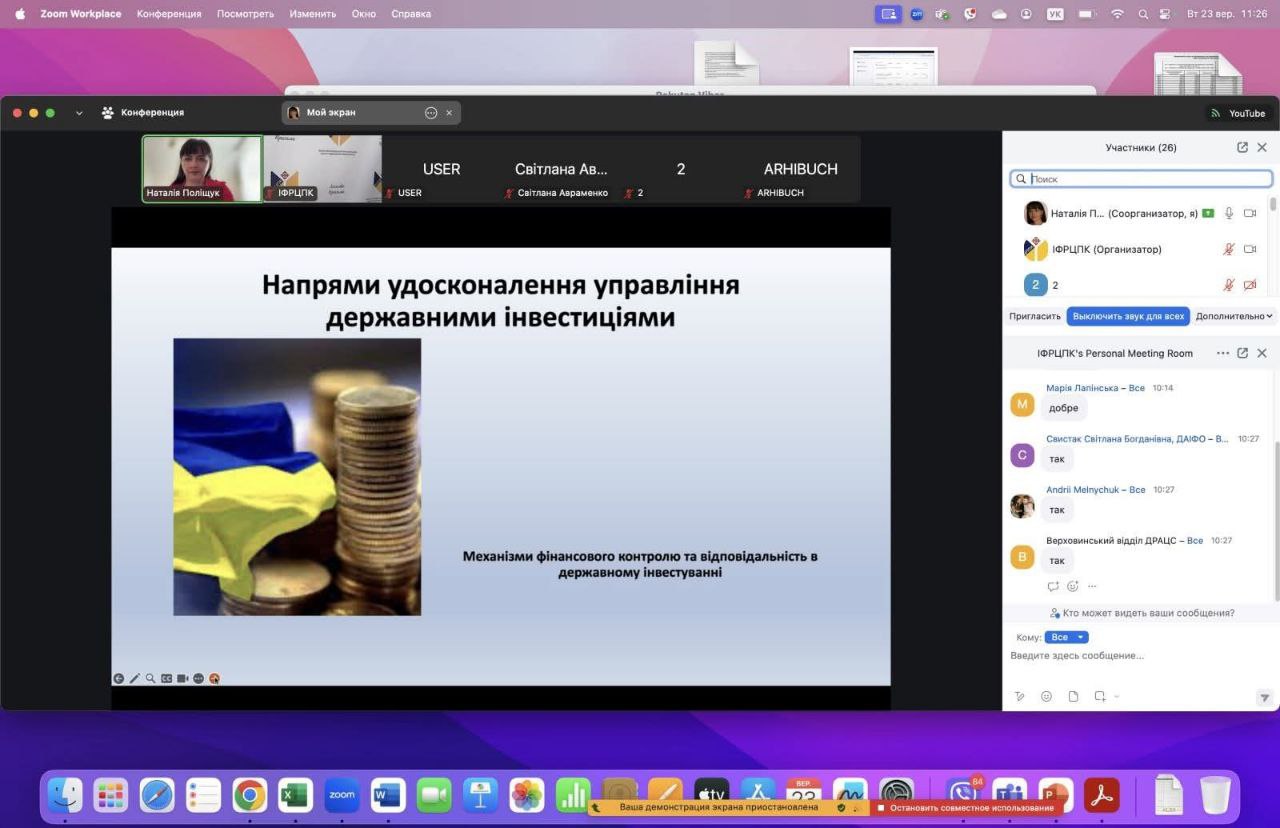Click the file attachment icon in chat
The image size is (1280, 828).
tap(1073, 696)
